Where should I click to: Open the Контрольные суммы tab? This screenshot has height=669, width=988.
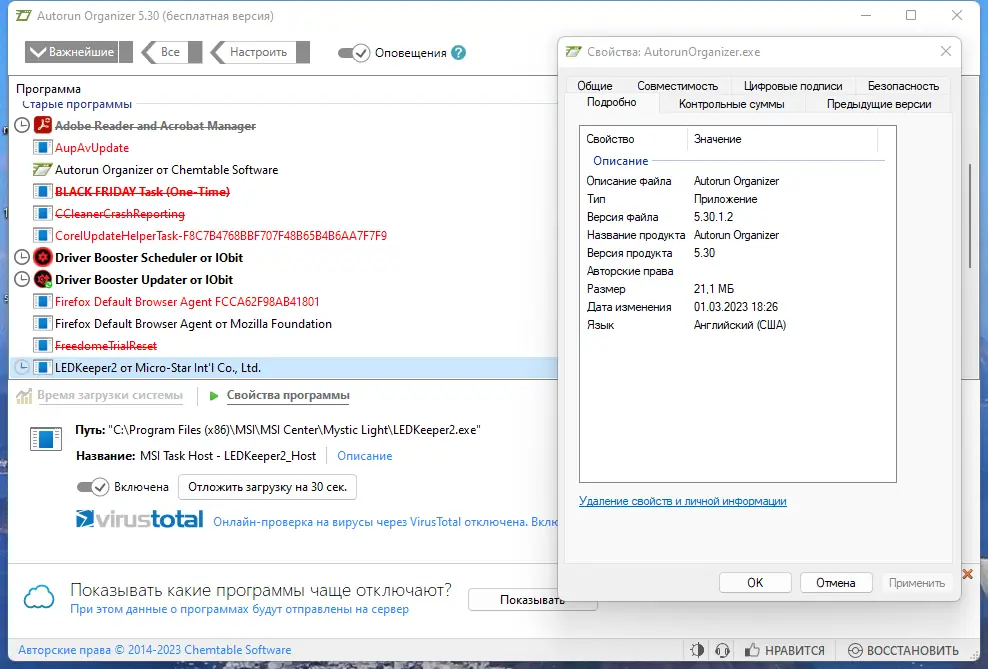[x=732, y=104]
